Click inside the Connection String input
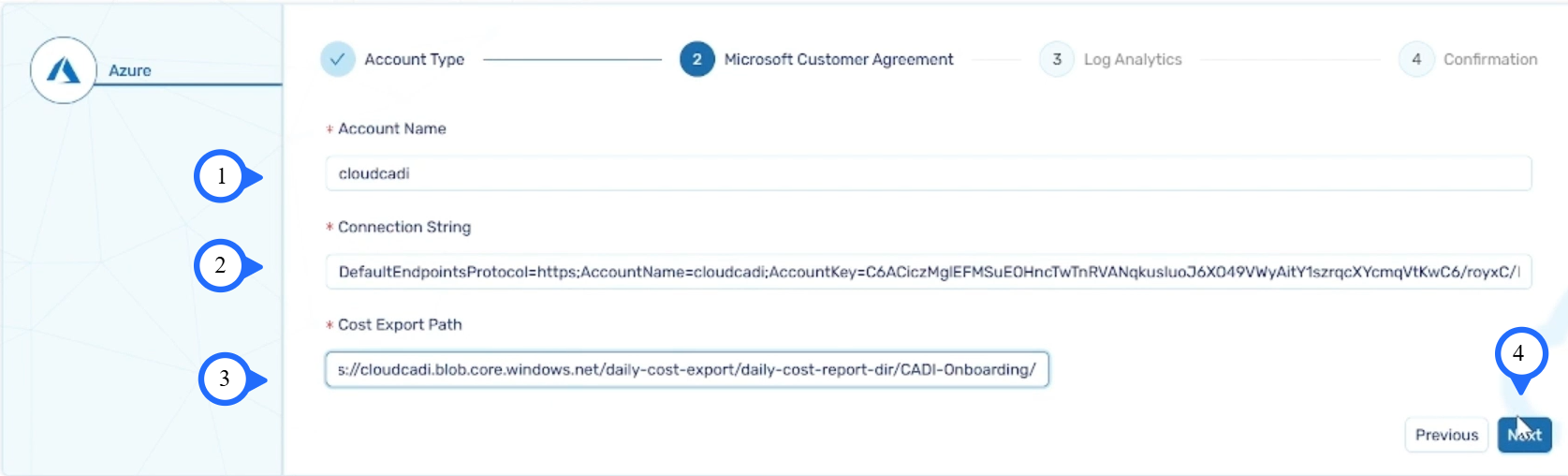The width and height of the screenshot is (1568, 476). tap(927, 272)
